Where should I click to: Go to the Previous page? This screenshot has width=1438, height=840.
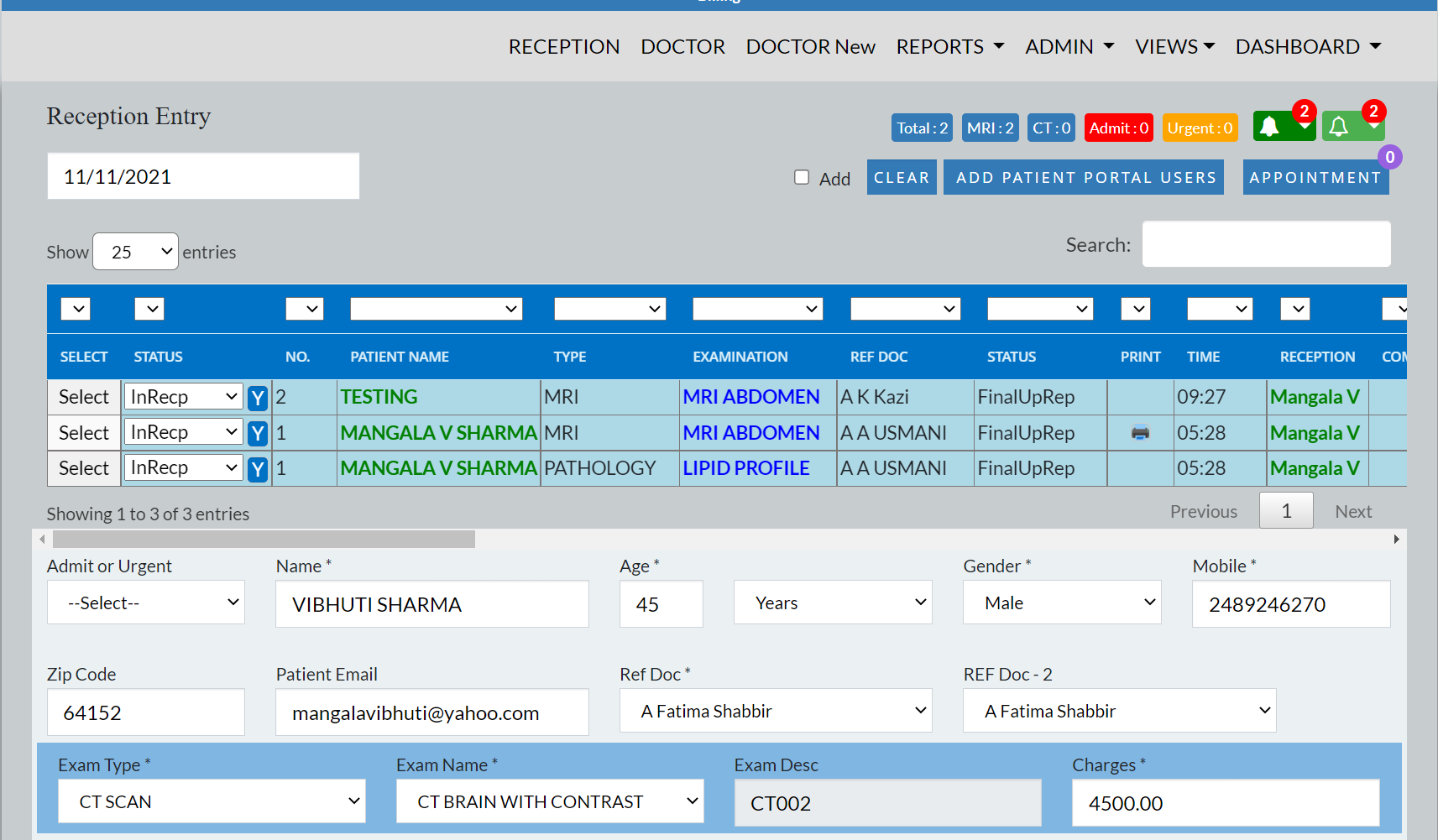[1204, 511]
